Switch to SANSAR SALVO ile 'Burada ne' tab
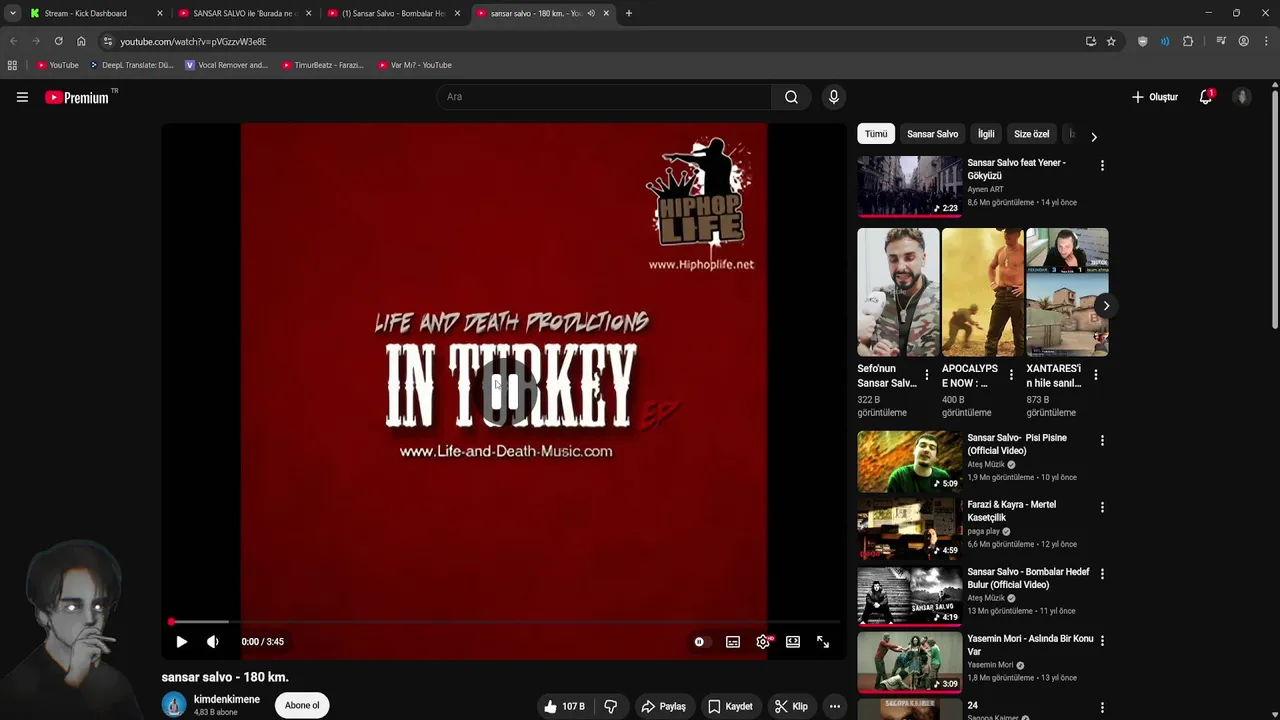 (x=246, y=13)
